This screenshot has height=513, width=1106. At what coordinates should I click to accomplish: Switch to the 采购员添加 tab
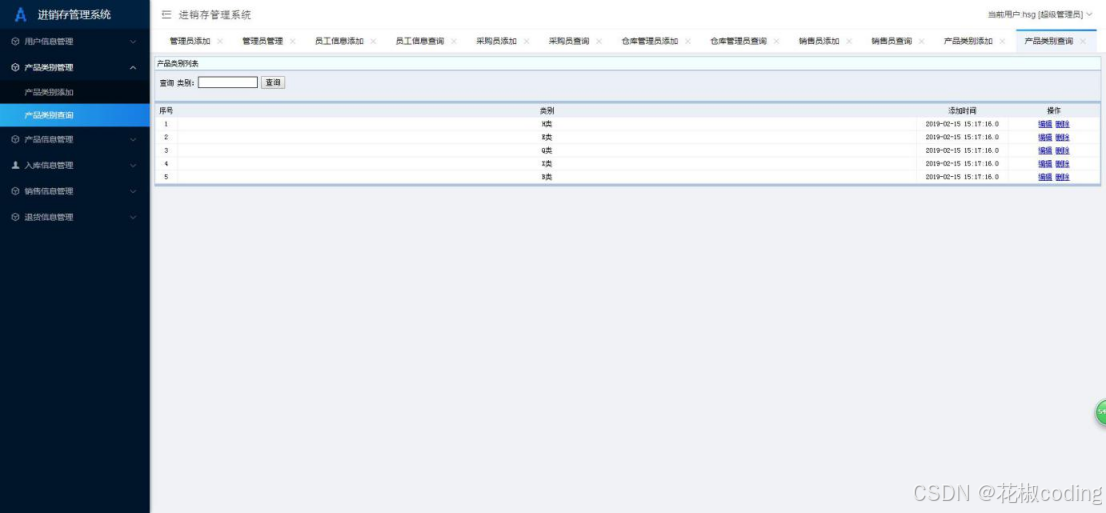(497, 41)
